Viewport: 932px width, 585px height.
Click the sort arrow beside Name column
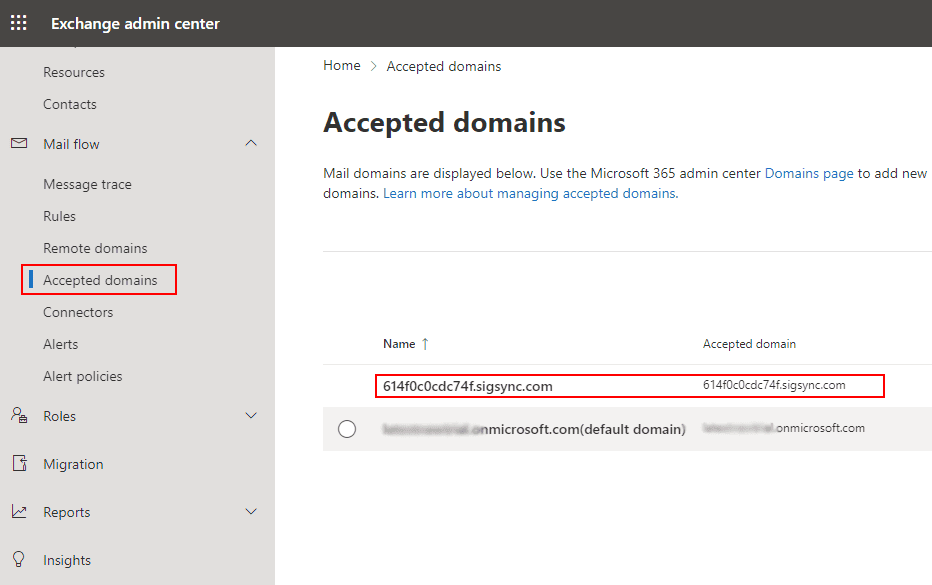425,344
